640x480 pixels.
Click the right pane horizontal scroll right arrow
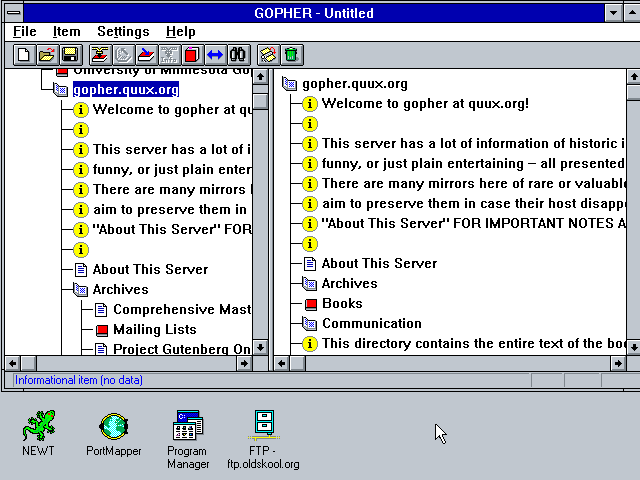coord(618,363)
